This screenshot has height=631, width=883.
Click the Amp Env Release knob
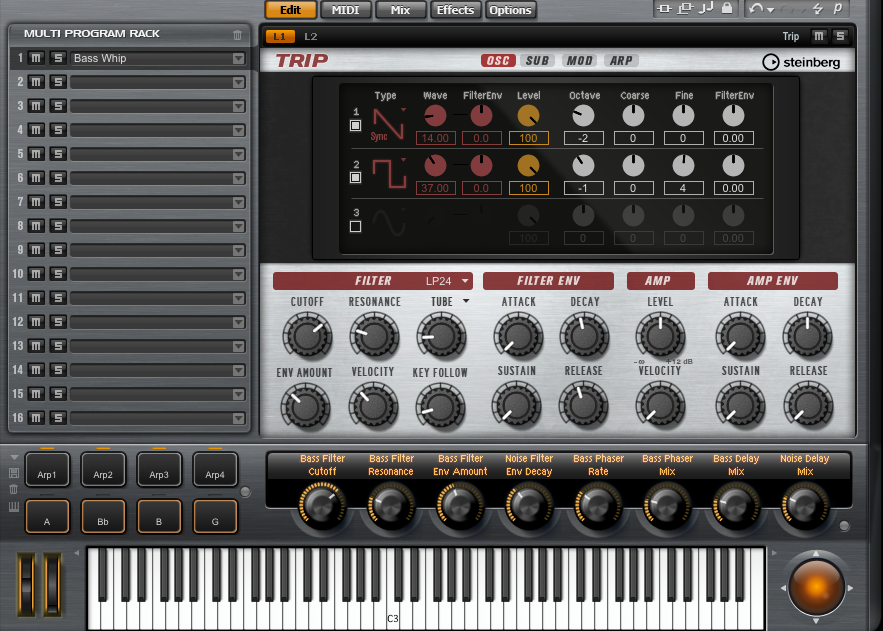[x=808, y=405]
